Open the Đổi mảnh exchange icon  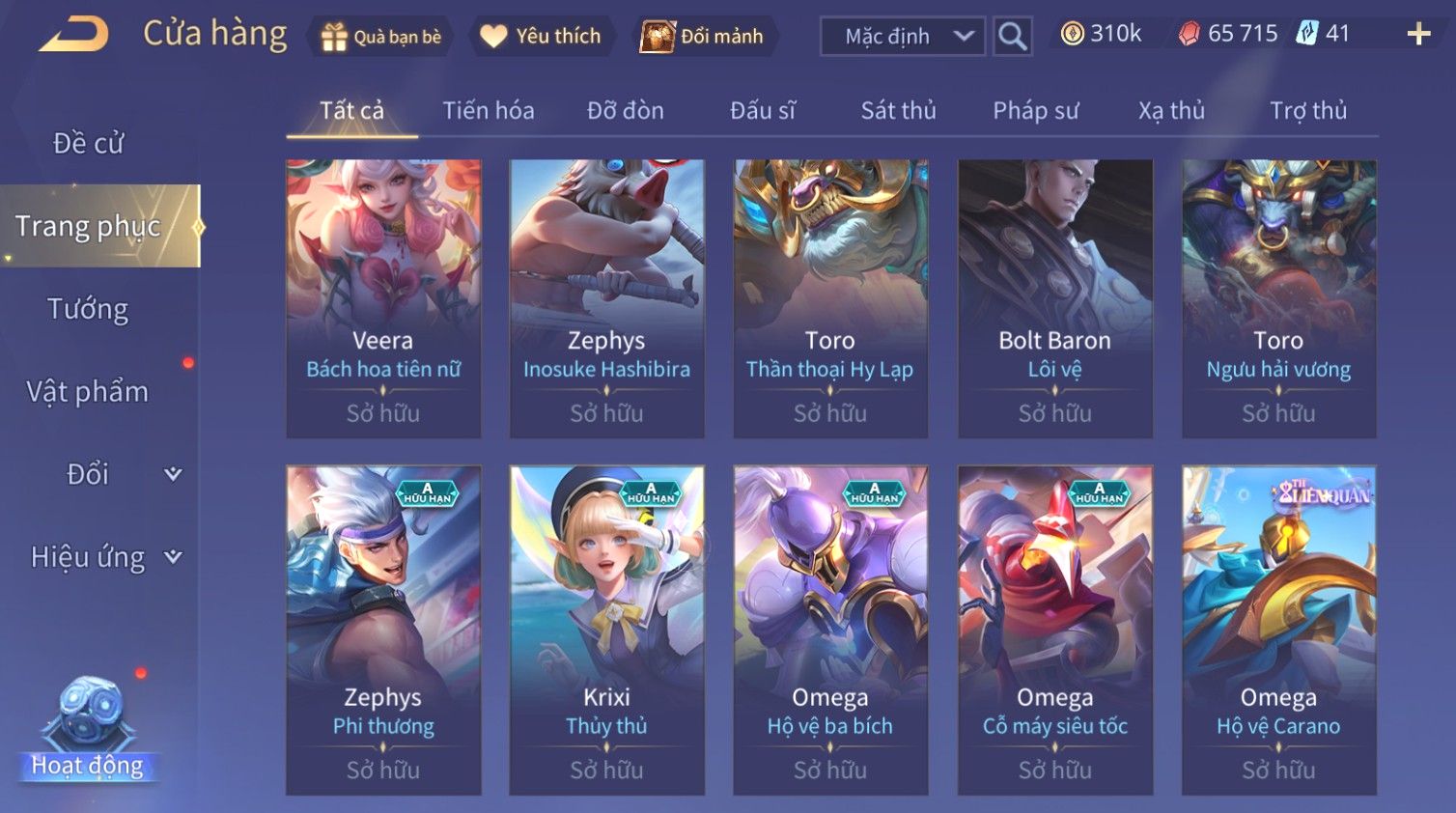[658, 37]
